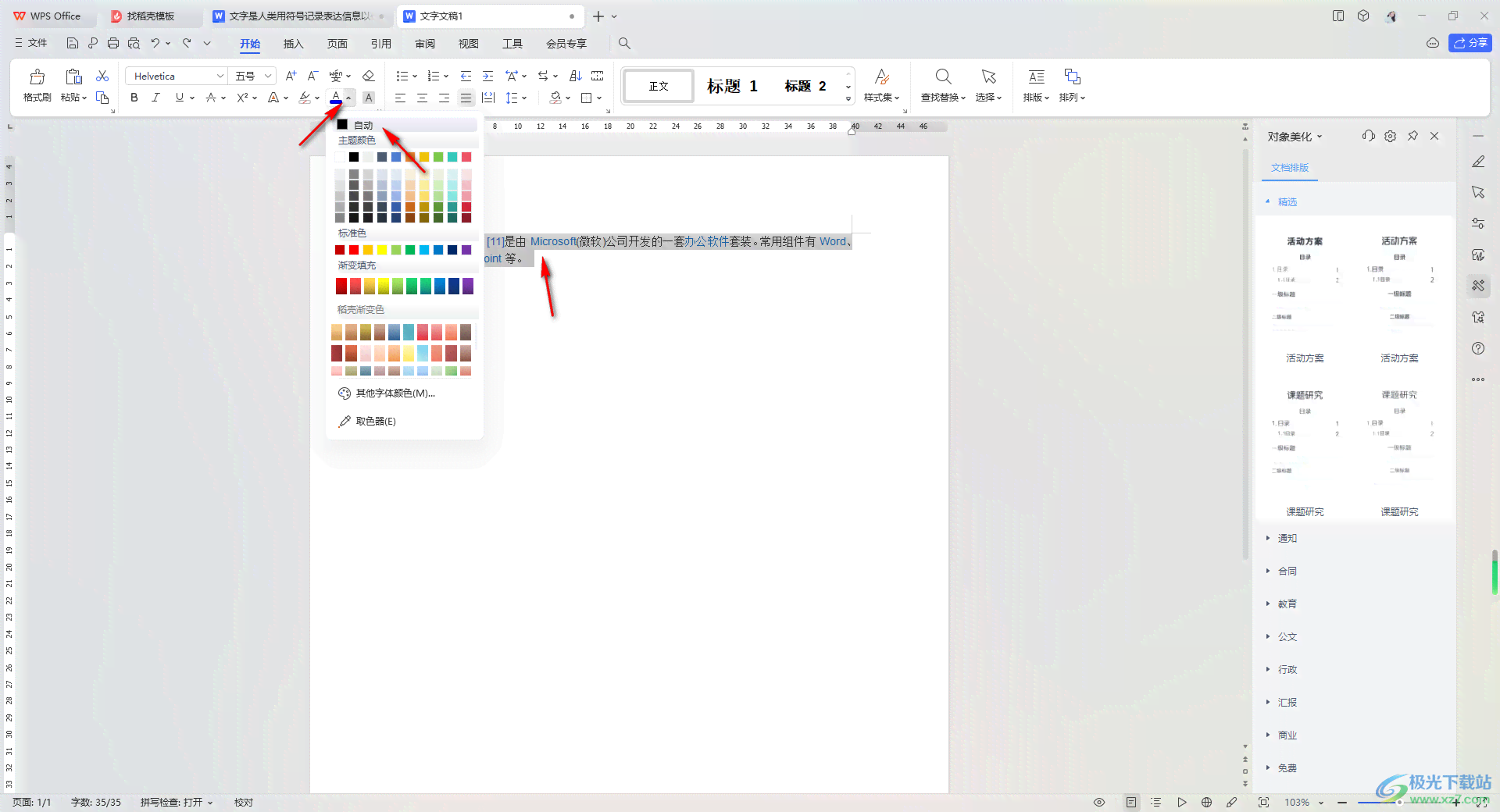1500x812 pixels.
Task: Toggle Underline formatting
Action: (180, 98)
